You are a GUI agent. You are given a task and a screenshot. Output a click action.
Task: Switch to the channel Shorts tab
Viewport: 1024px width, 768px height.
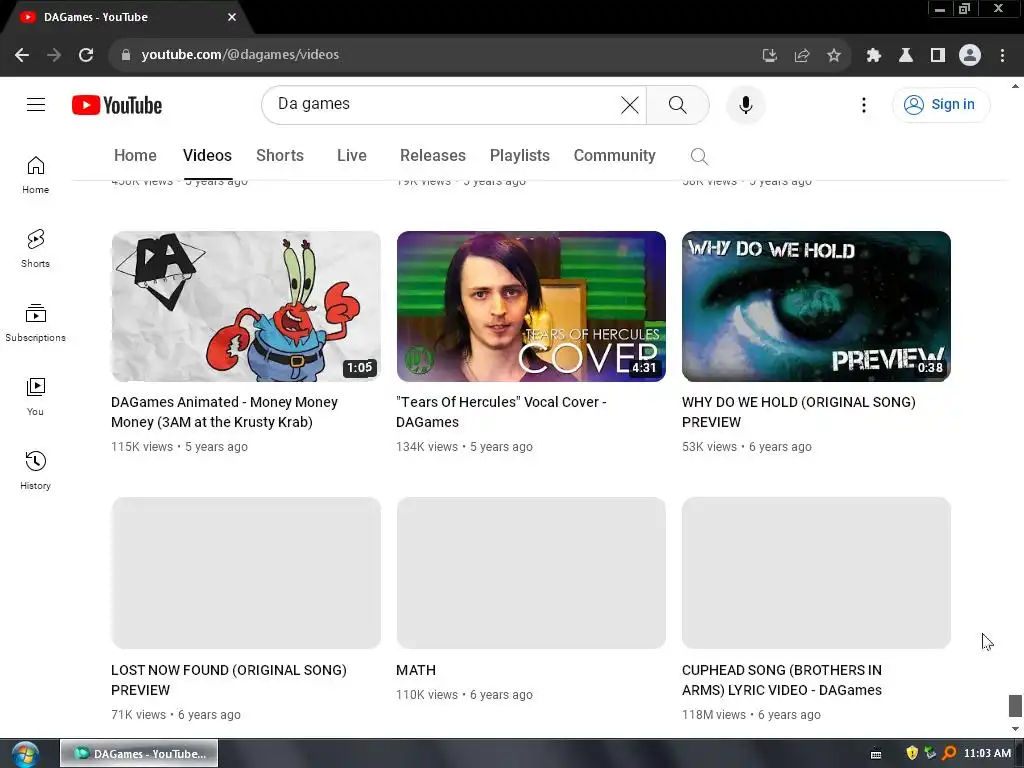pos(280,155)
